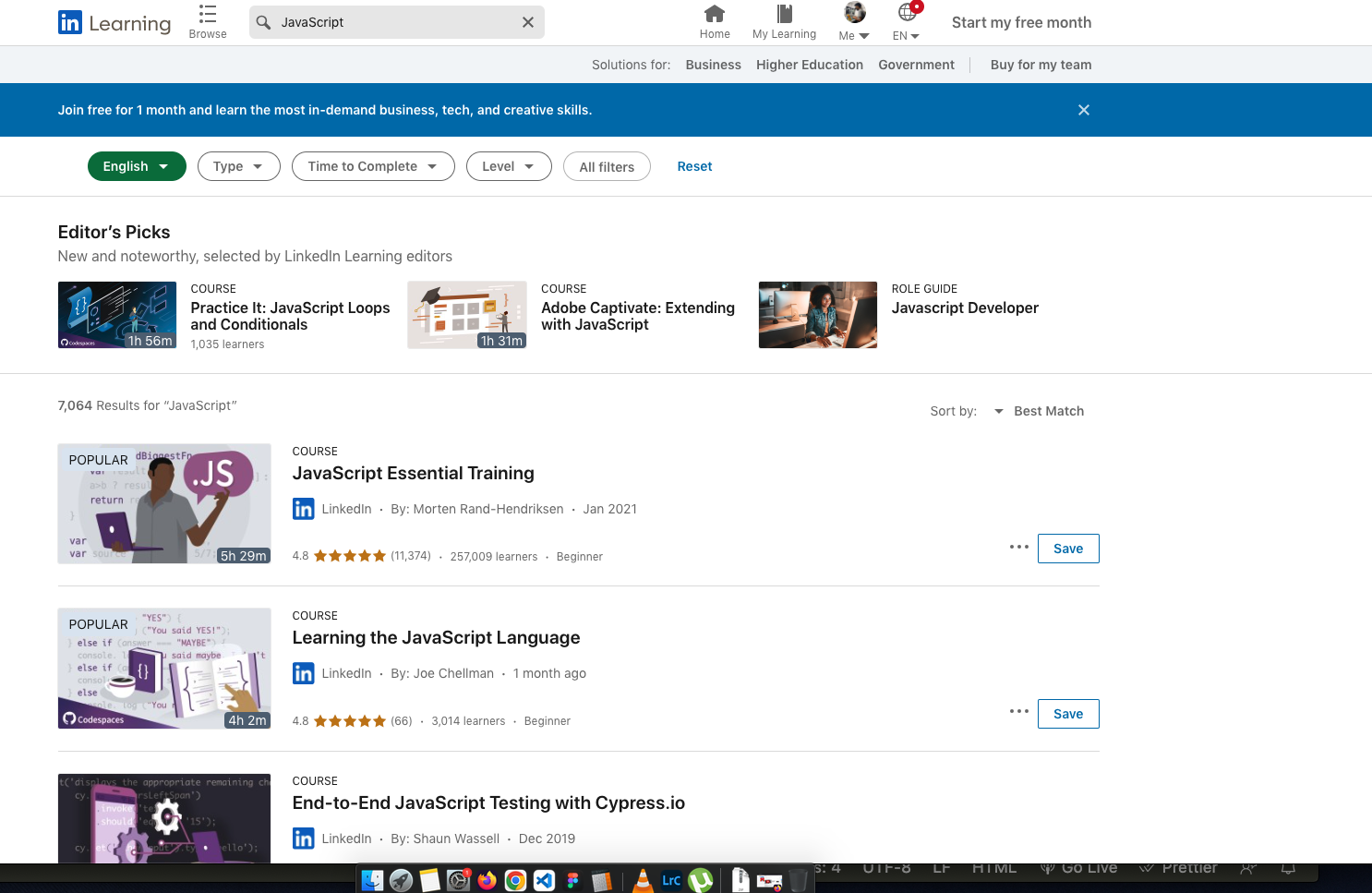1372x893 pixels.
Task: Go to Home icon
Action: click(715, 22)
